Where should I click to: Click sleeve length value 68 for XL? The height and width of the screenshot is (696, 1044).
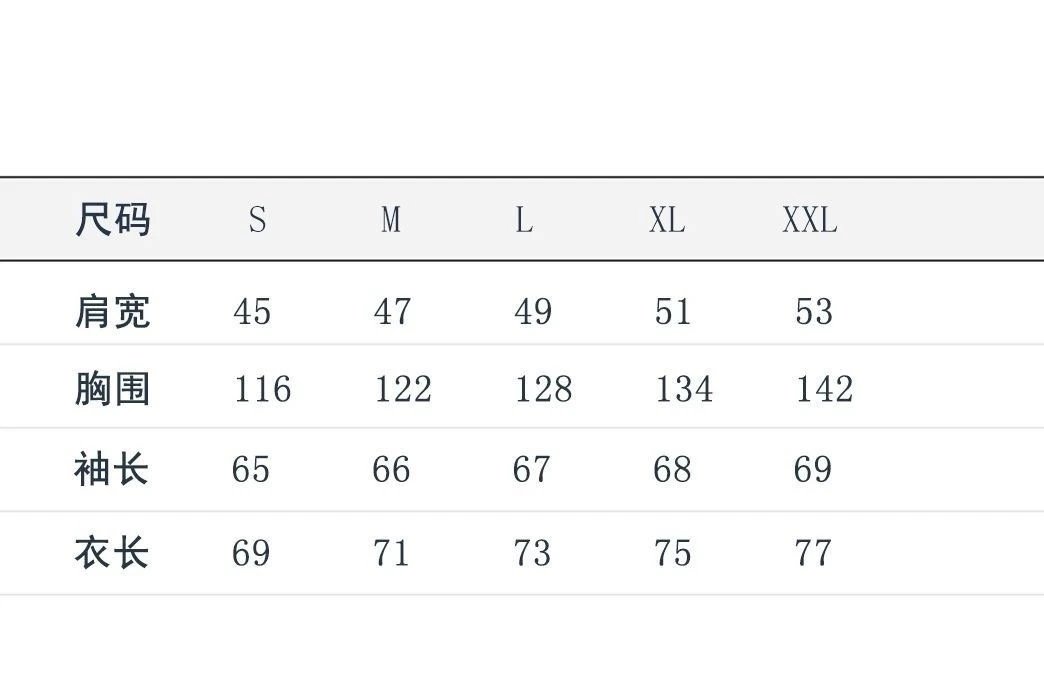pyautogui.click(x=672, y=469)
